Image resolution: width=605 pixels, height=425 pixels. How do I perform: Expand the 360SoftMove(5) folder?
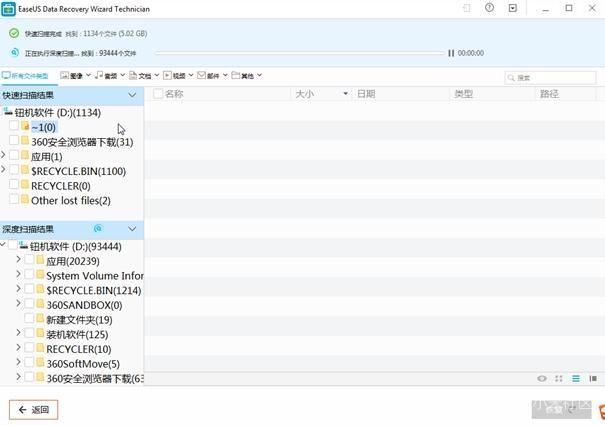pyautogui.click(x=18, y=362)
